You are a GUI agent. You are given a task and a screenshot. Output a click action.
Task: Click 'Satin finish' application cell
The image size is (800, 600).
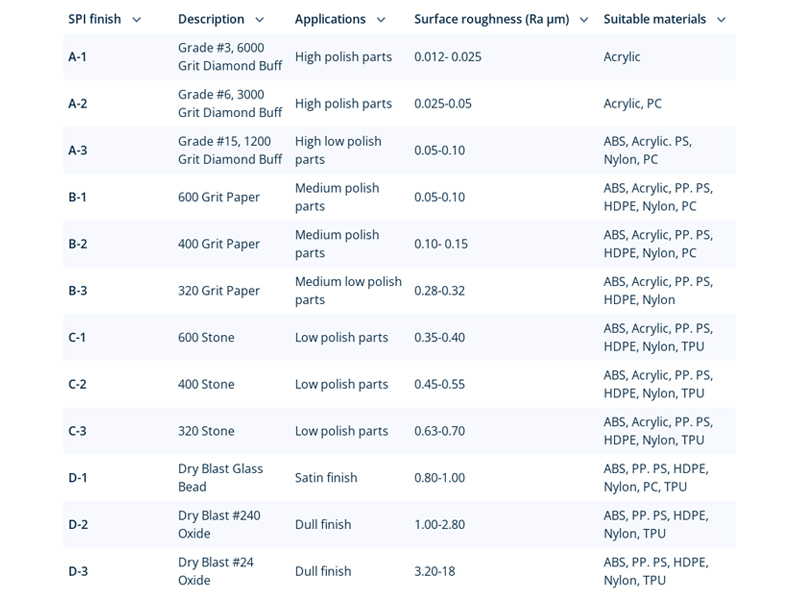[326, 478]
